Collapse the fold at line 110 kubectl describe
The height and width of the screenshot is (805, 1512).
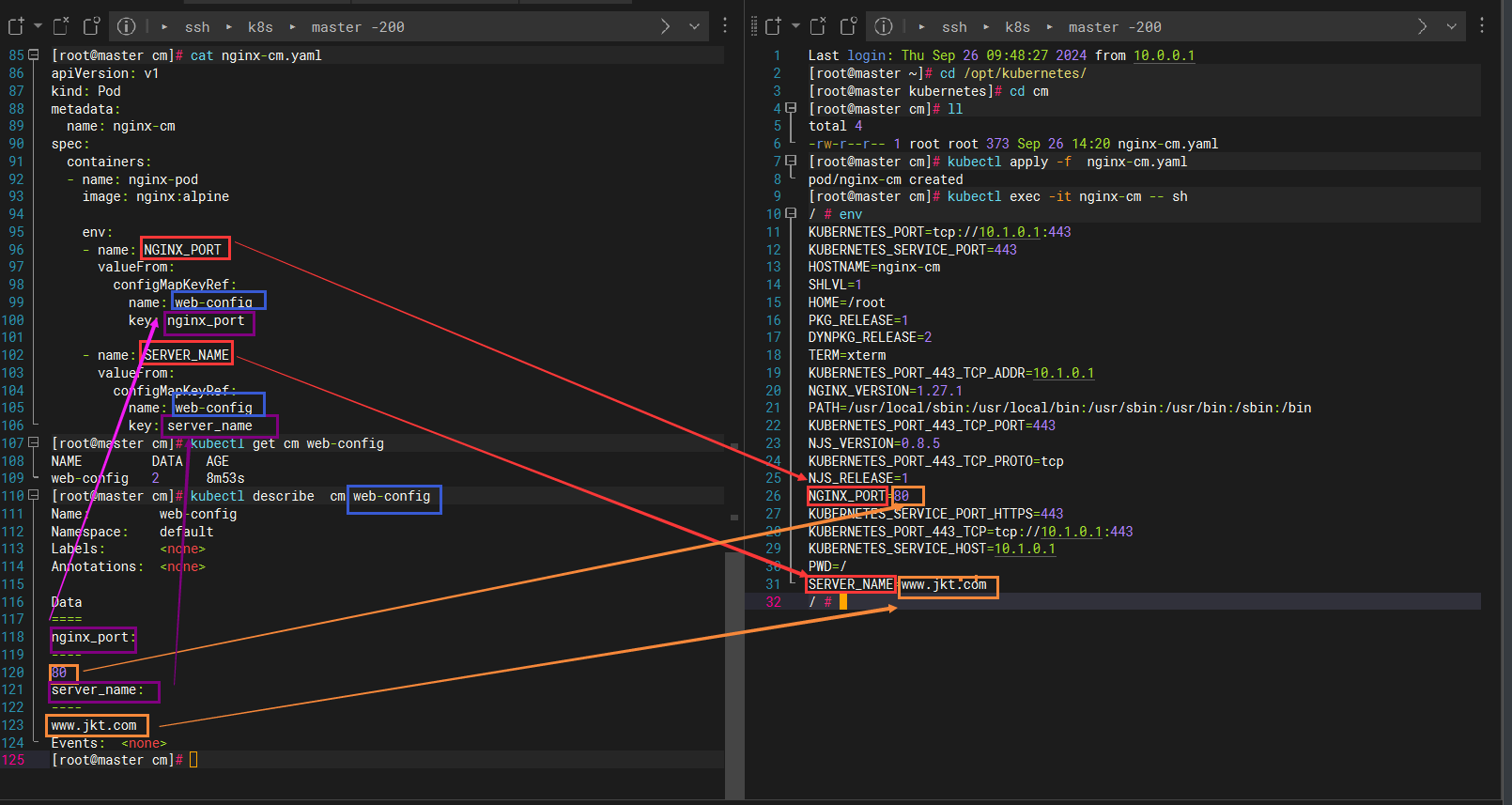[x=34, y=496]
